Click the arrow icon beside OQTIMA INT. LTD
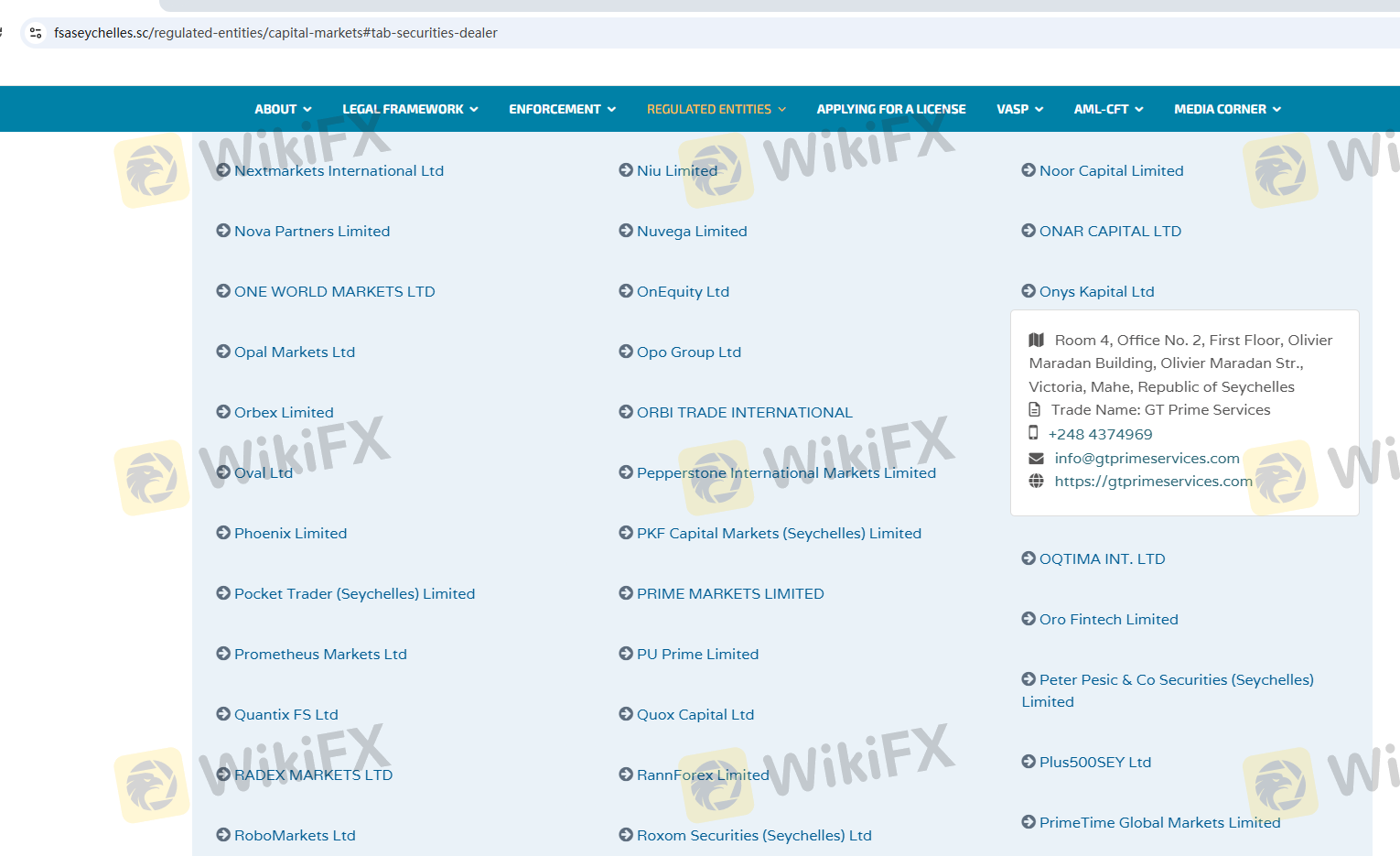Screen dimensions: 1400x856 [x=1028, y=558]
